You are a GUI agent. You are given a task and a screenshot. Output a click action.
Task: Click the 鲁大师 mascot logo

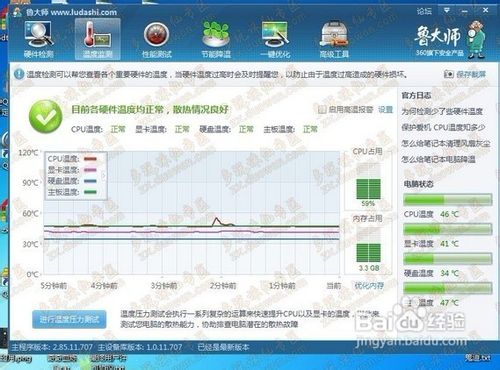tap(477, 39)
